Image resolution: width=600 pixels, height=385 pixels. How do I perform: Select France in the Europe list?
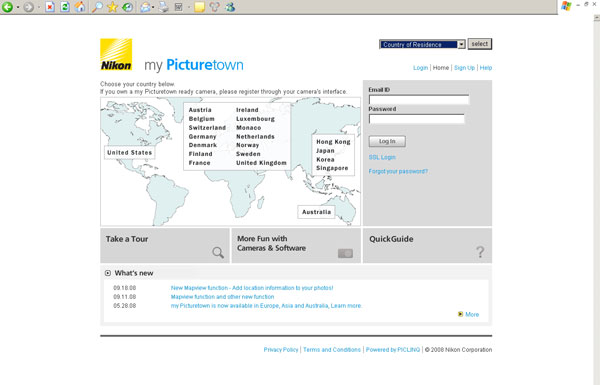tap(199, 163)
